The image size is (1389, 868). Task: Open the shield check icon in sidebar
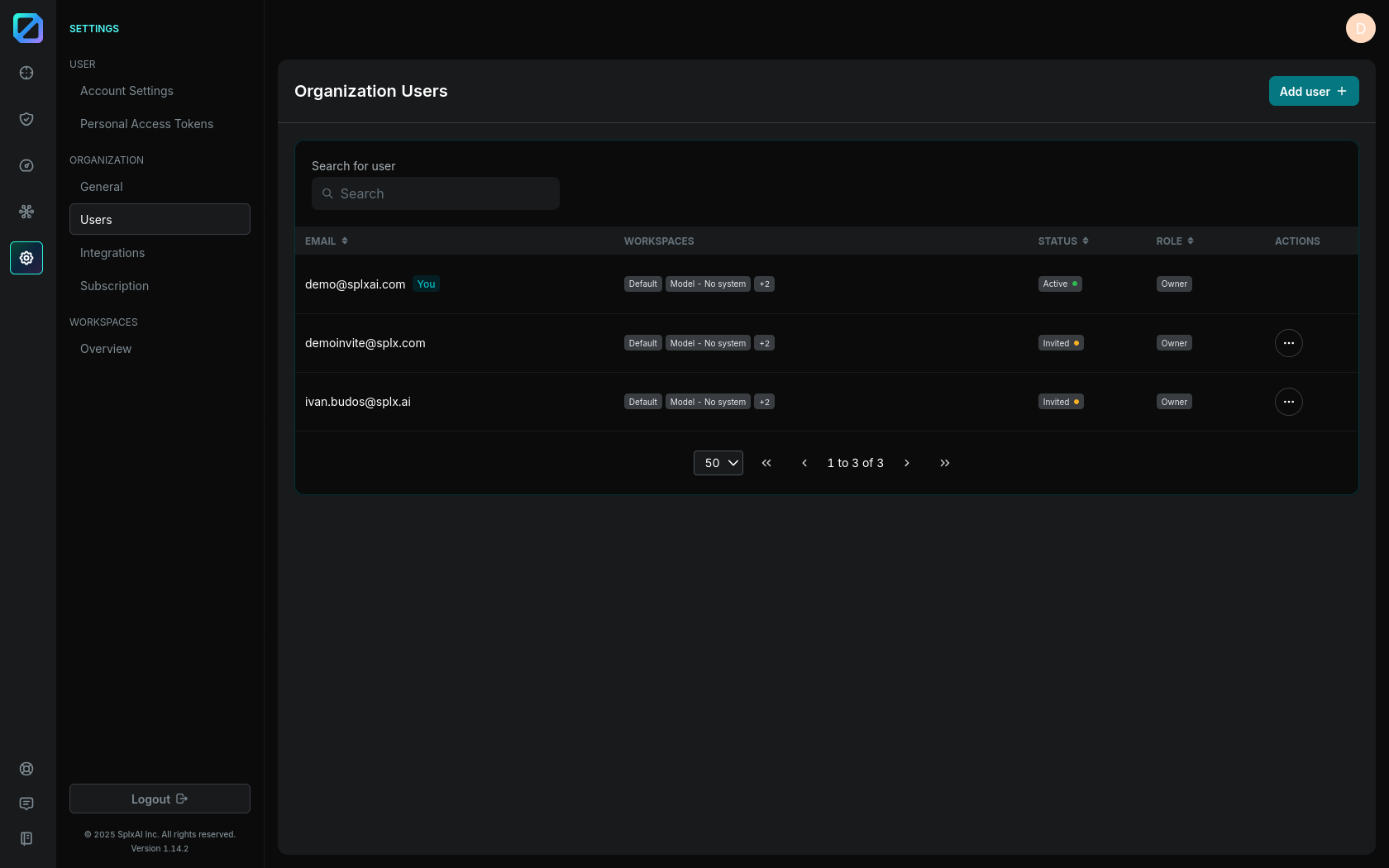tap(26, 119)
